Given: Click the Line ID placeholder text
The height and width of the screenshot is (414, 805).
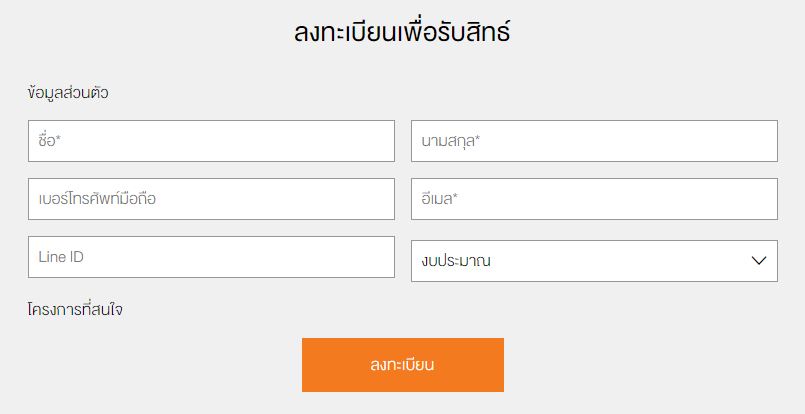Looking at the screenshot, I should click(61, 257).
